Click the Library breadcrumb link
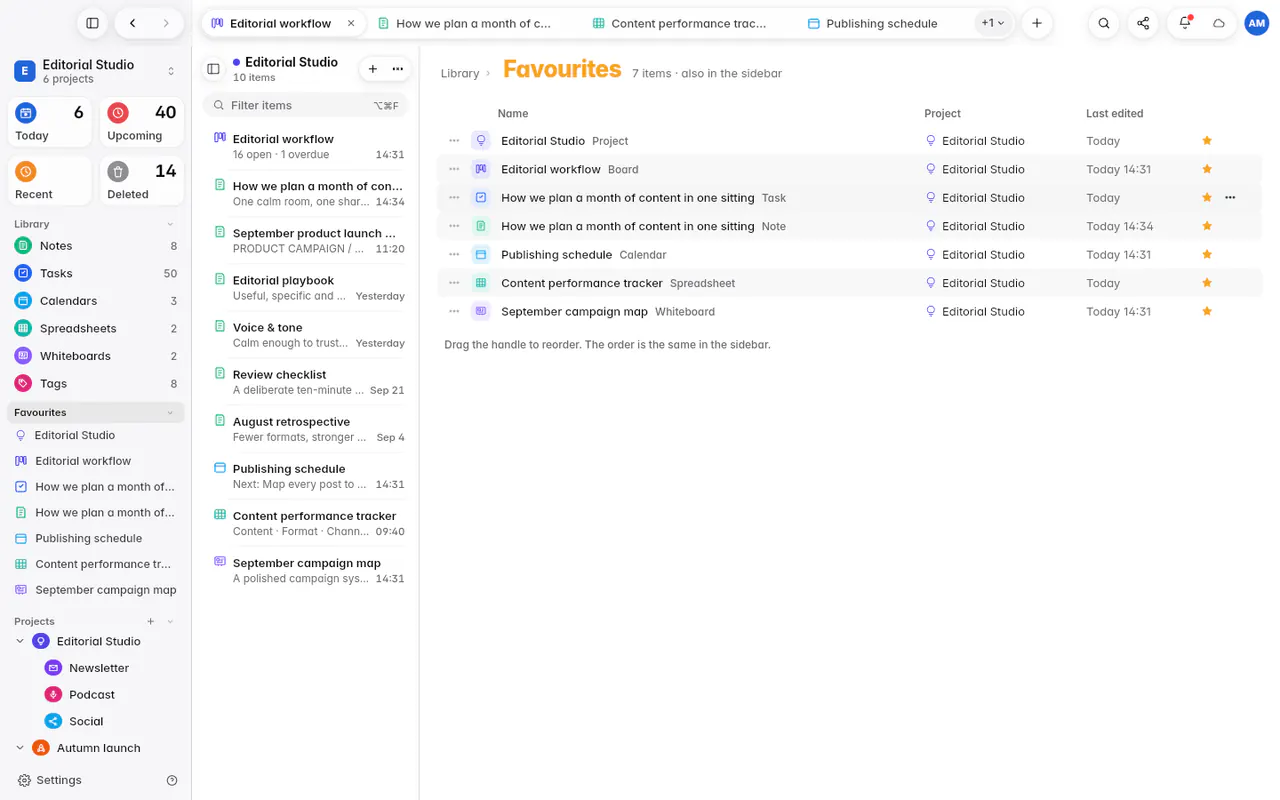The height and width of the screenshot is (800, 1280). [460, 73]
